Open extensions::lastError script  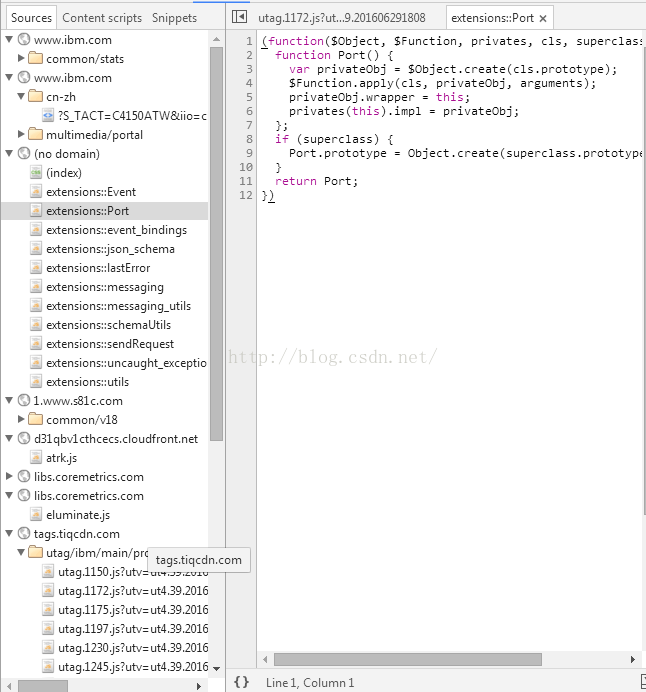[x=98, y=268]
